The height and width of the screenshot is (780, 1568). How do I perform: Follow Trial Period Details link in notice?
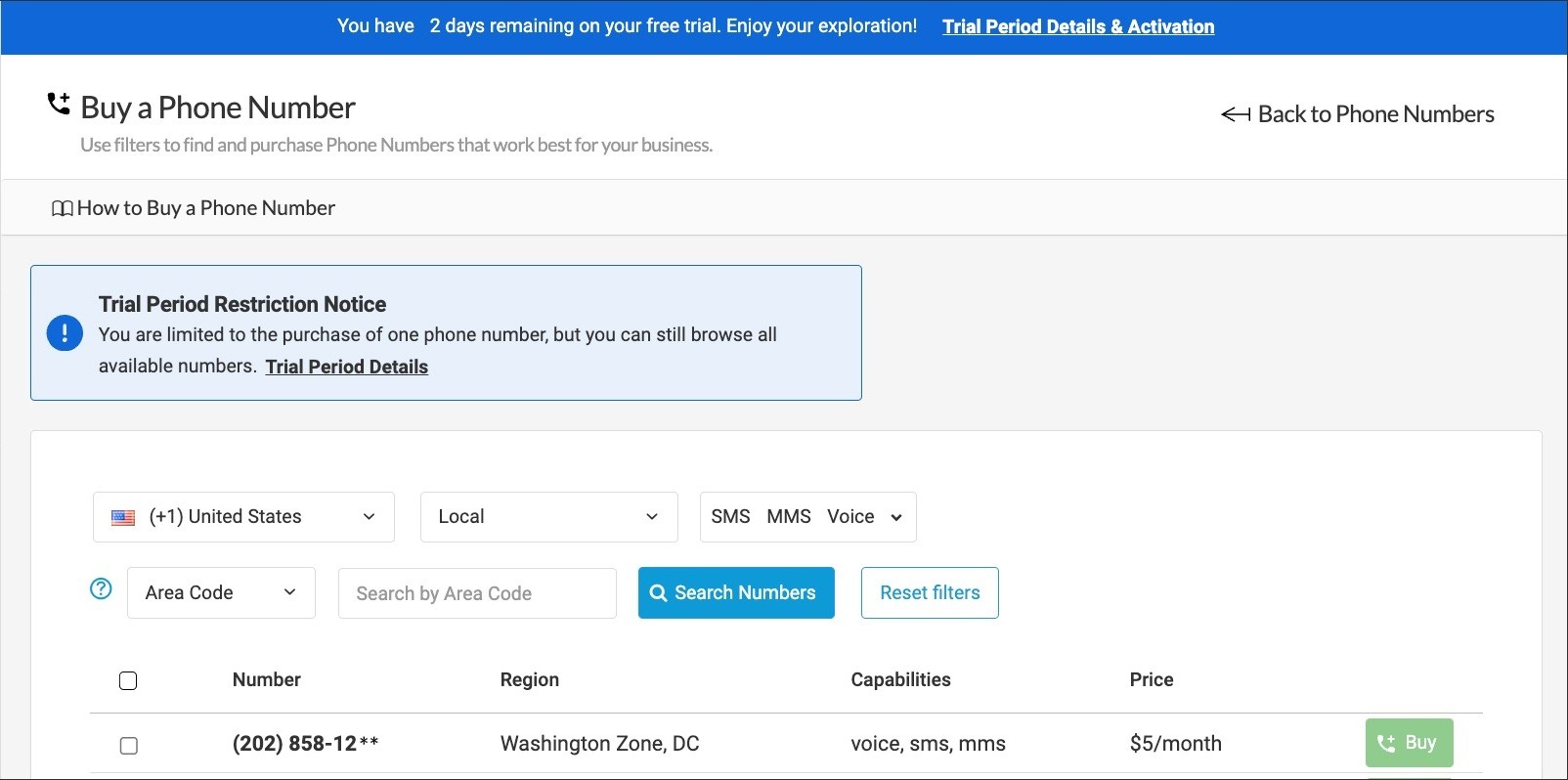click(346, 367)
